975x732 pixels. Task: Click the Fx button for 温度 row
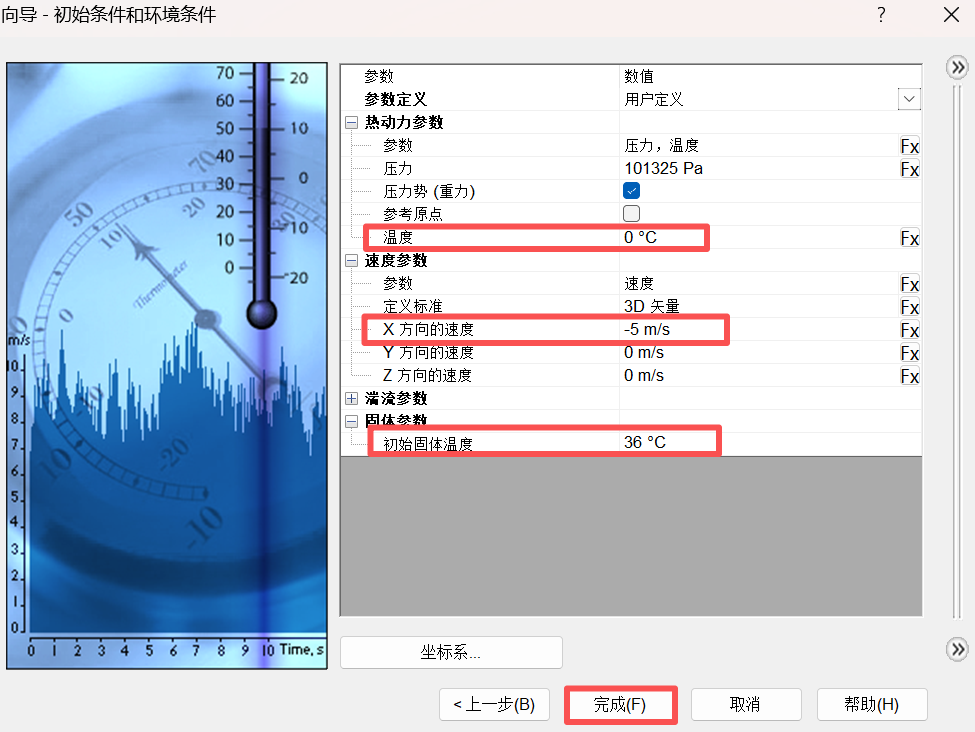click(910, 238)
